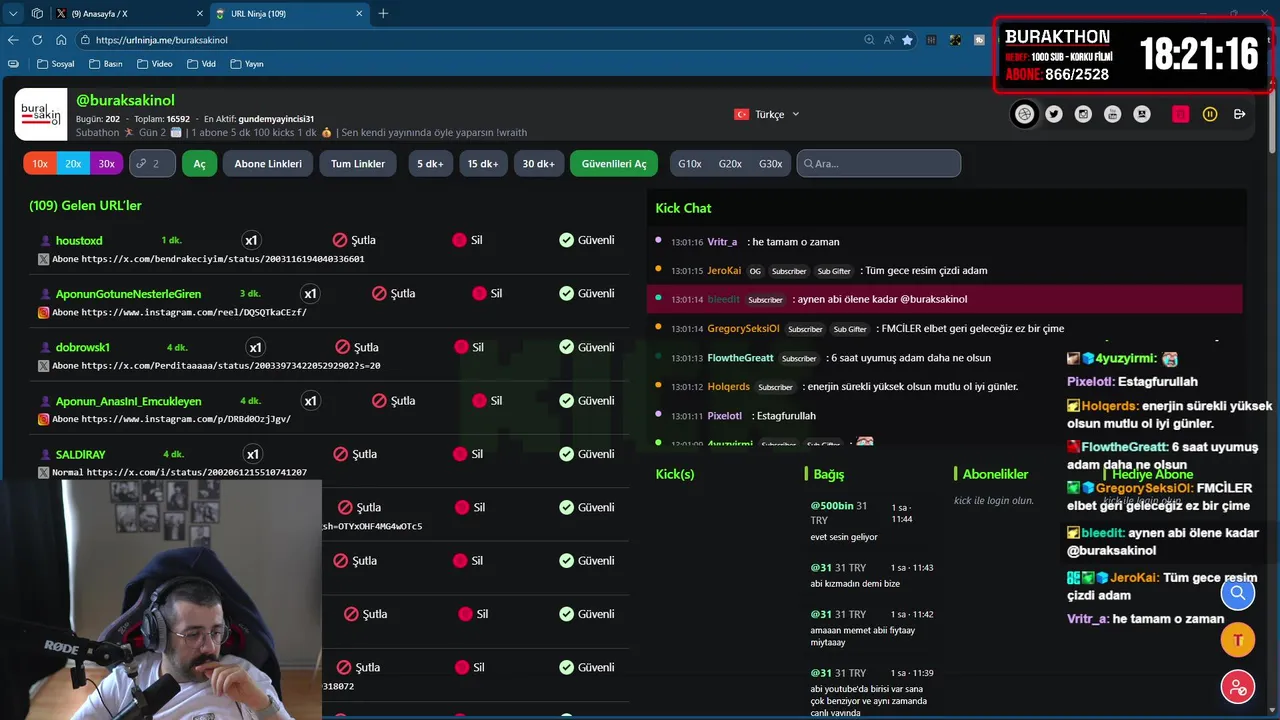Switch to the URL Ninja (109) tab

[288, 13]
